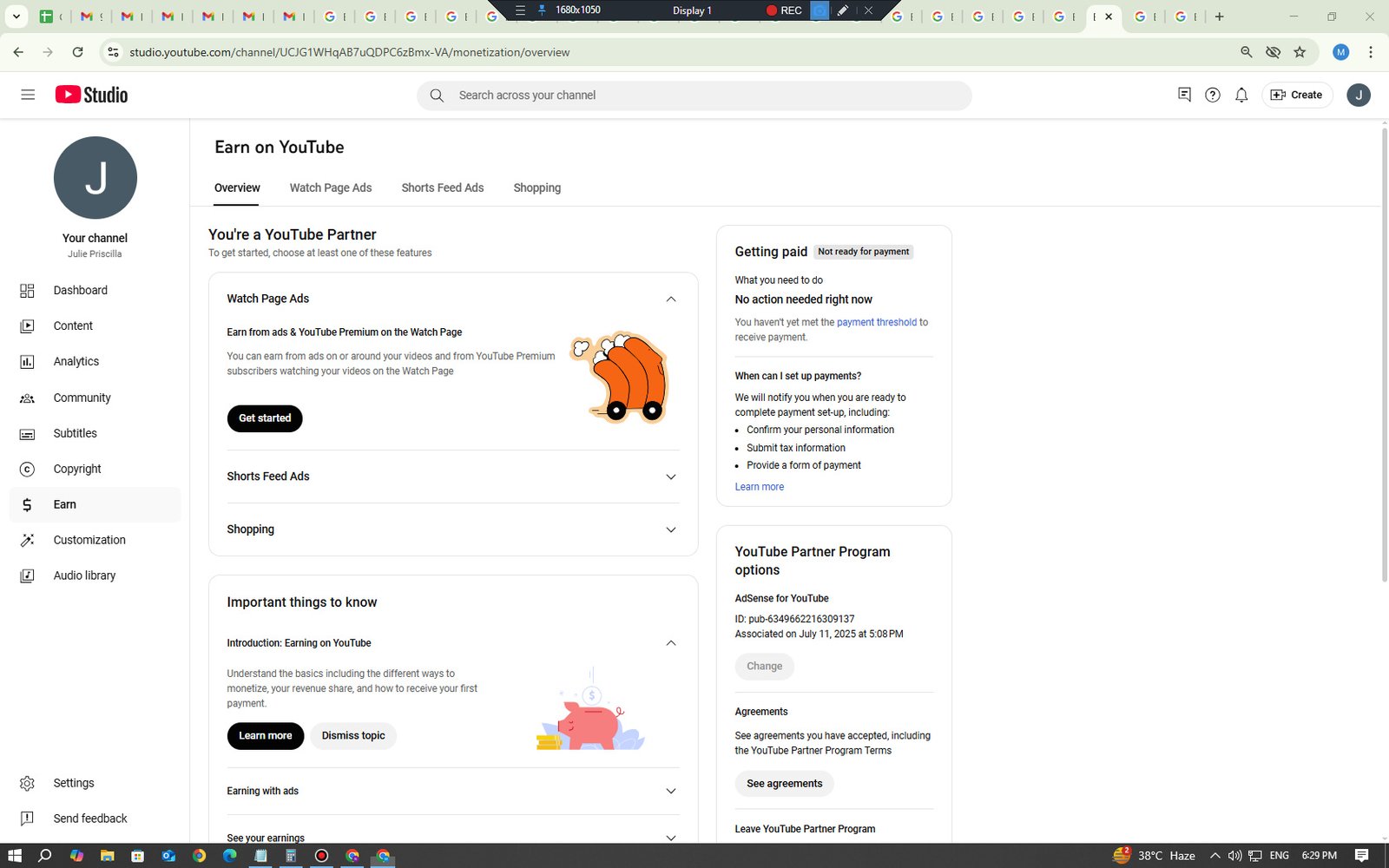Open File Explorer from taskbar
The image size is (1389, 868).
107,856
